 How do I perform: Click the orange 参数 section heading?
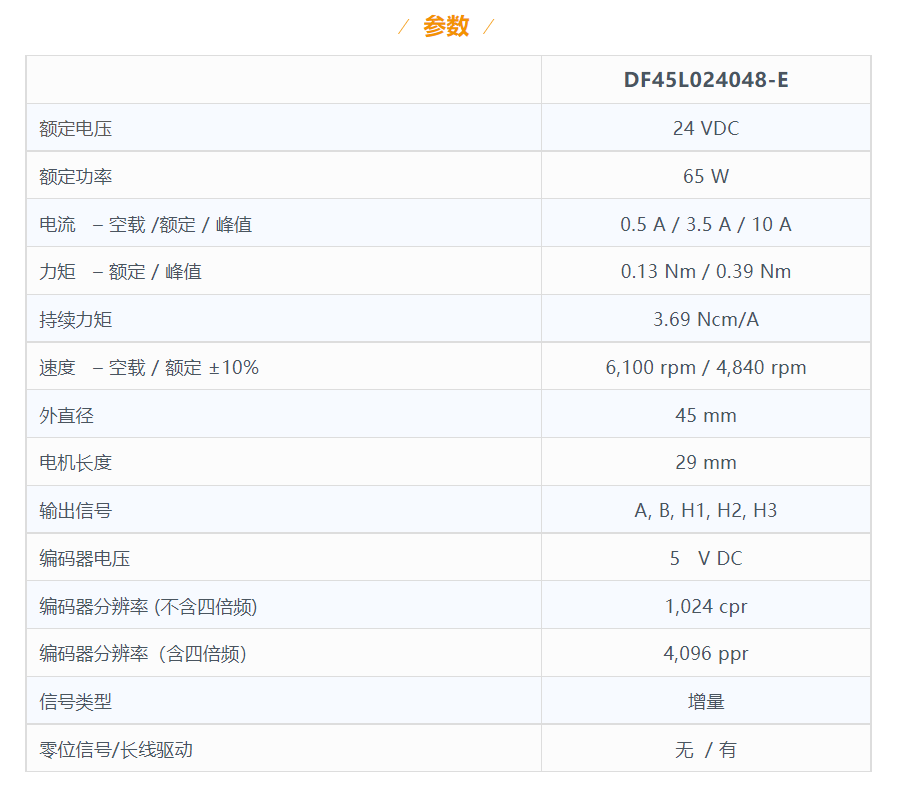(446, 27)
